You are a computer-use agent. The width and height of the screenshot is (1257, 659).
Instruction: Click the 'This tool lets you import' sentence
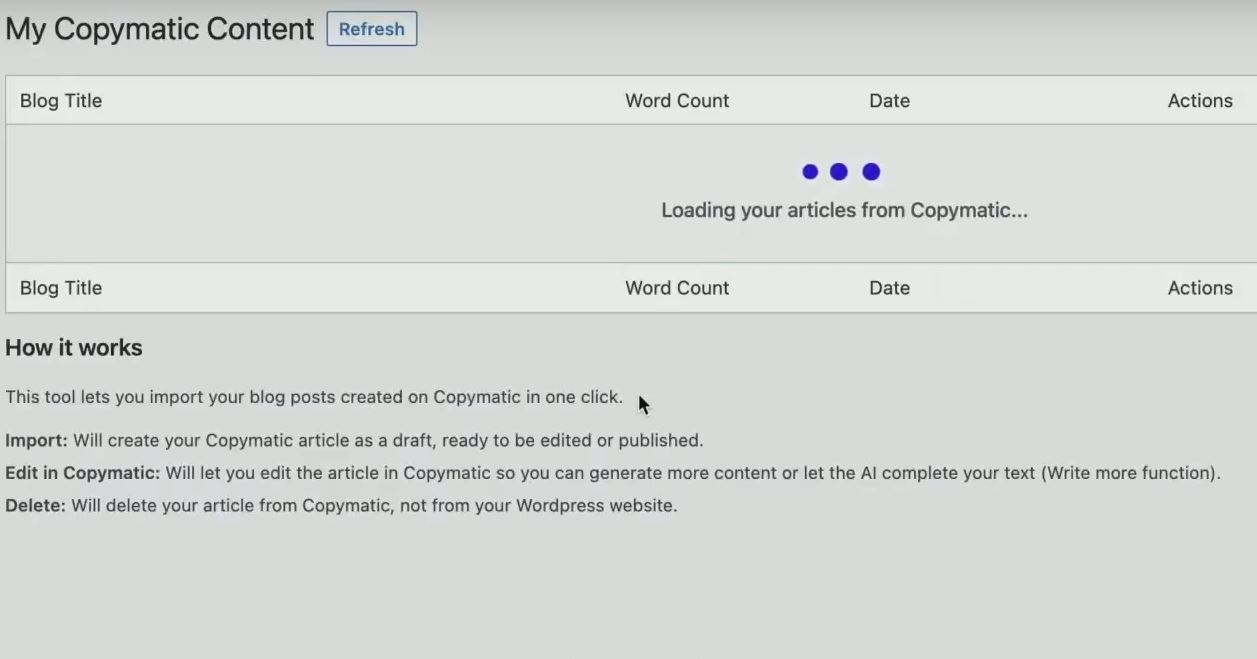coord(314,397)
